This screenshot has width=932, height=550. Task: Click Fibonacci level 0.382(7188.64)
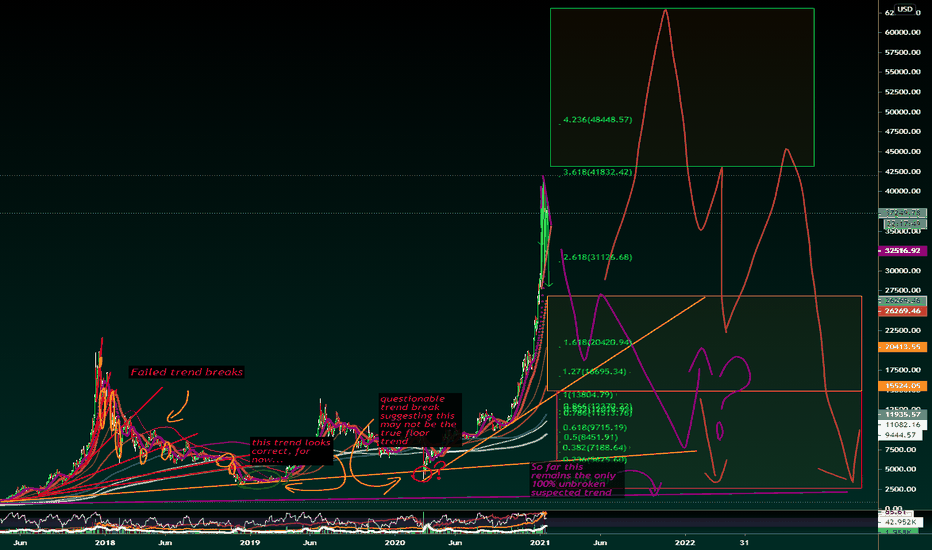coord(594,448)
